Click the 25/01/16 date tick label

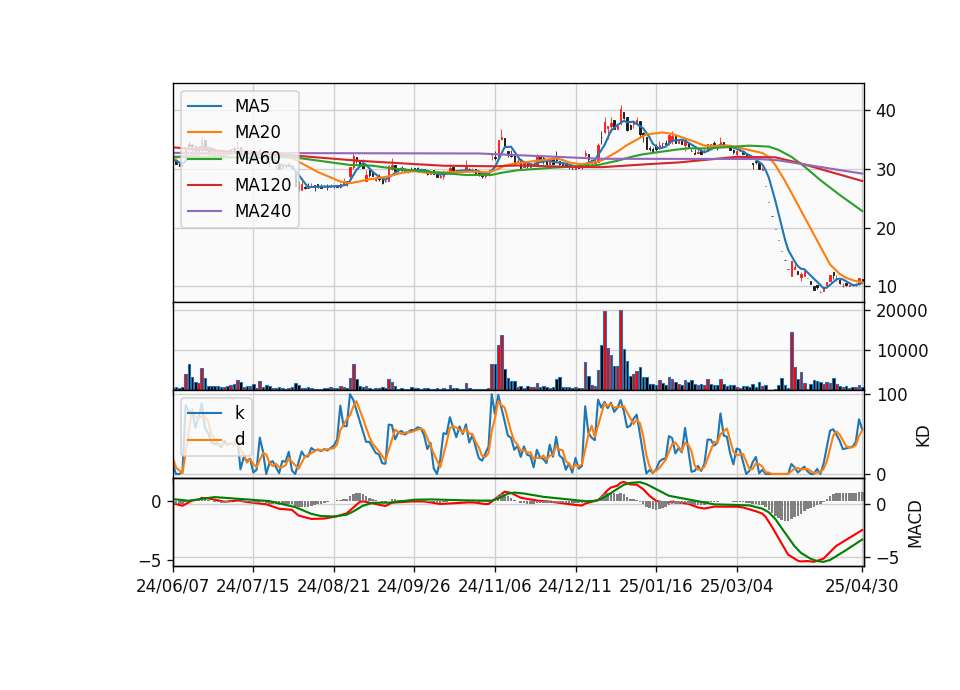pos(656,586)
